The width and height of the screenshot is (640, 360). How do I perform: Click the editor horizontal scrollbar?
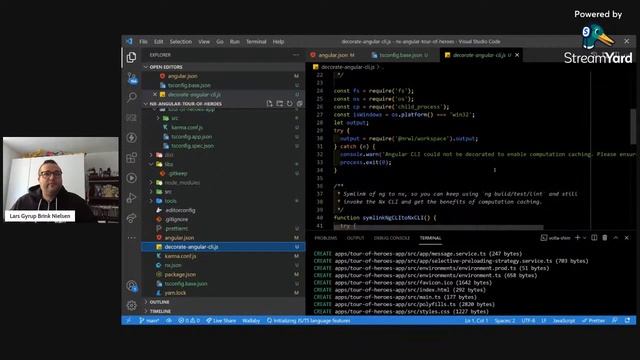[439, 228]
